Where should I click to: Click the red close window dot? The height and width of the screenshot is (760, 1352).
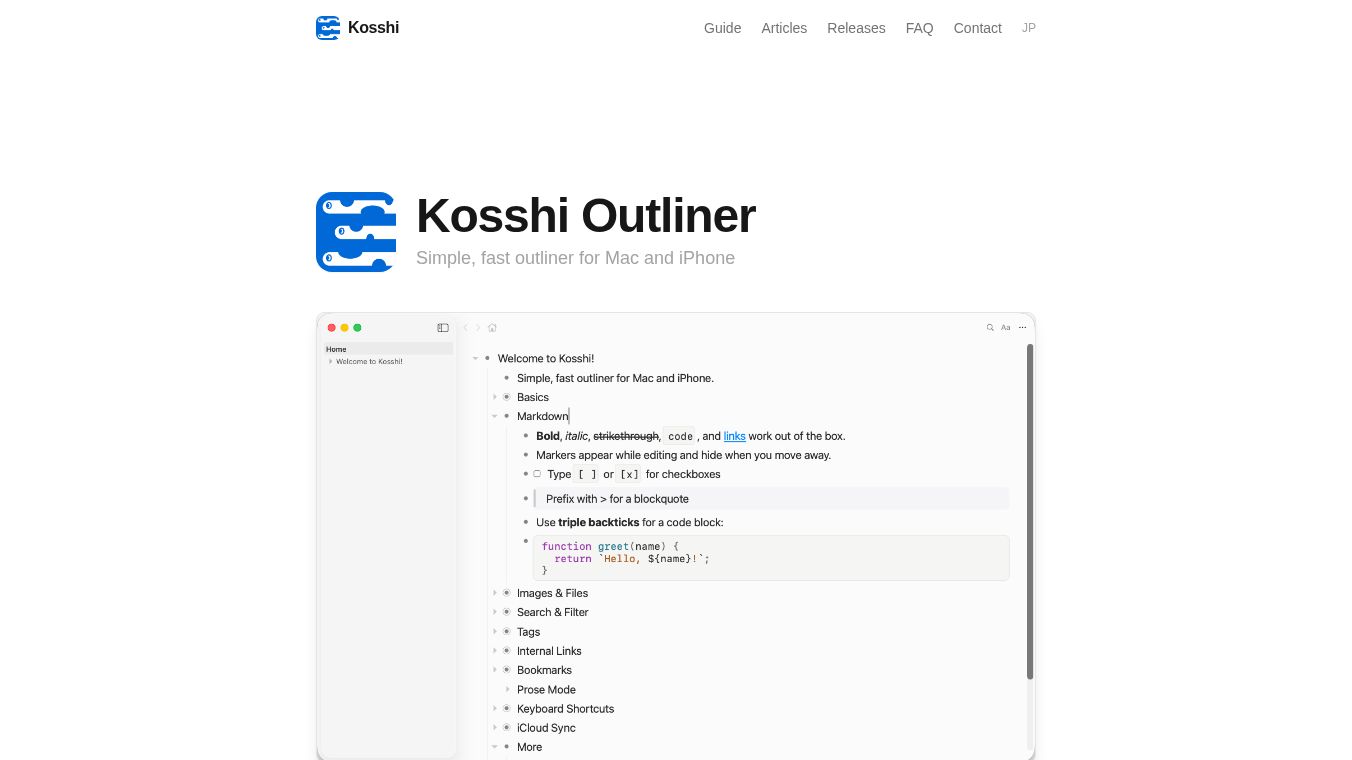(x=332, y=328)
